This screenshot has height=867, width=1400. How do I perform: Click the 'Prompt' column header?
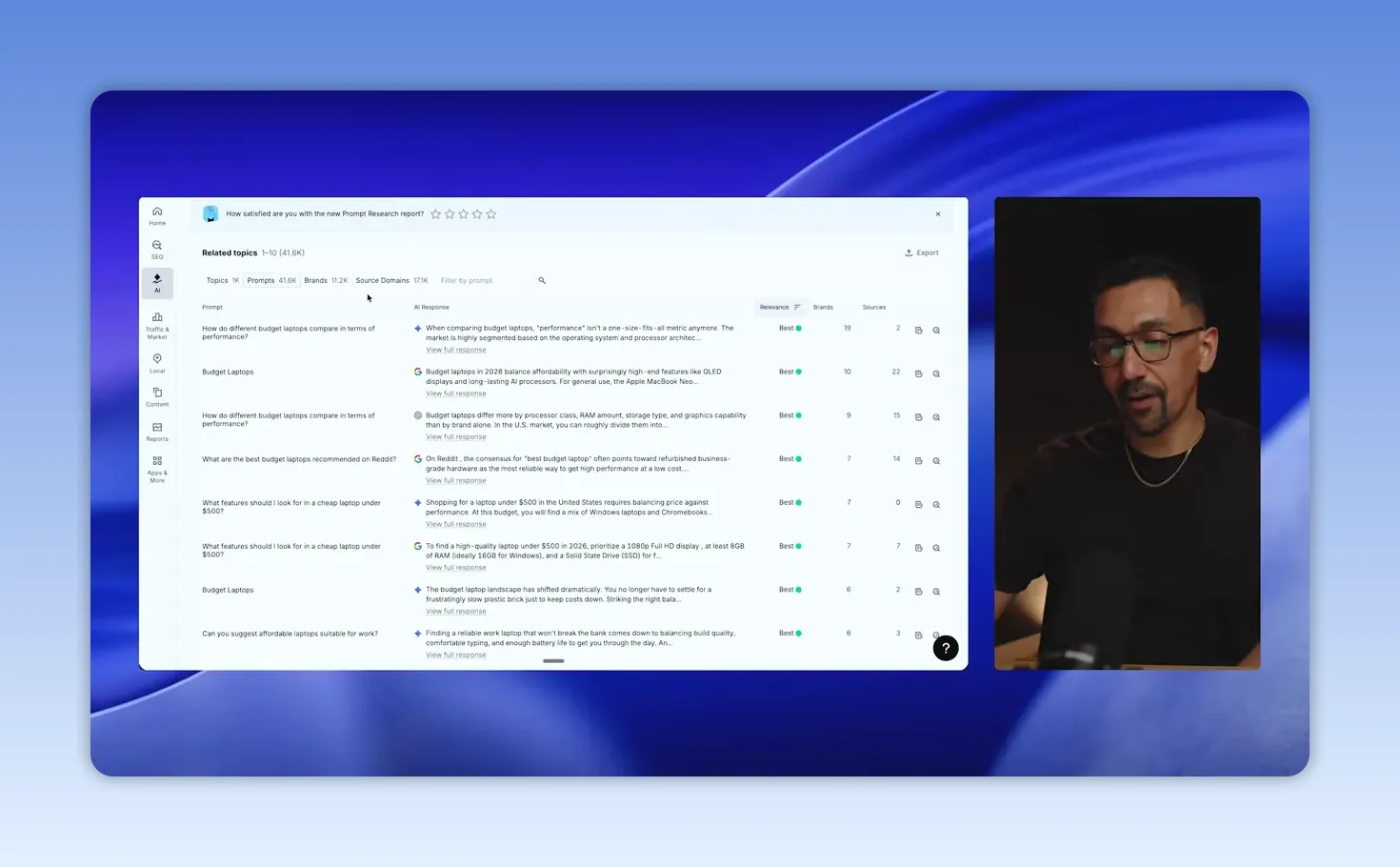pyautogui.click(x=212, y=307)
